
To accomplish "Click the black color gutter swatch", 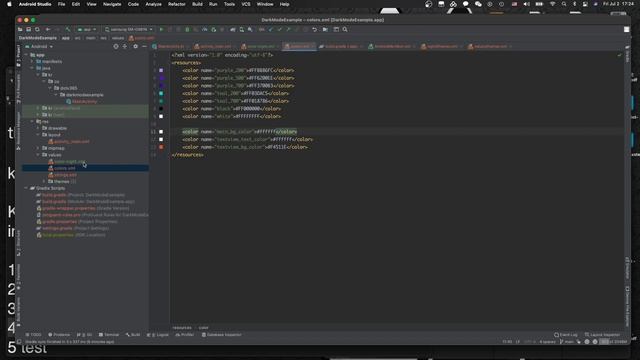I will [x=161, y=109].
